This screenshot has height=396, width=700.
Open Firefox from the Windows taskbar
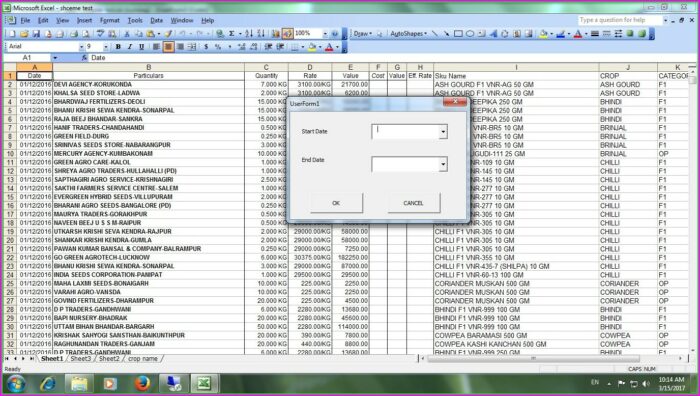point(142,383)
